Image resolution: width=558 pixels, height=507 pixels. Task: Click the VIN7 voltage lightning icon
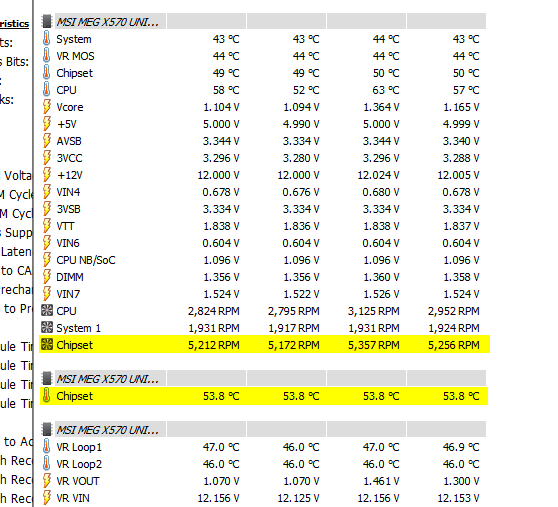click(47, 294)
